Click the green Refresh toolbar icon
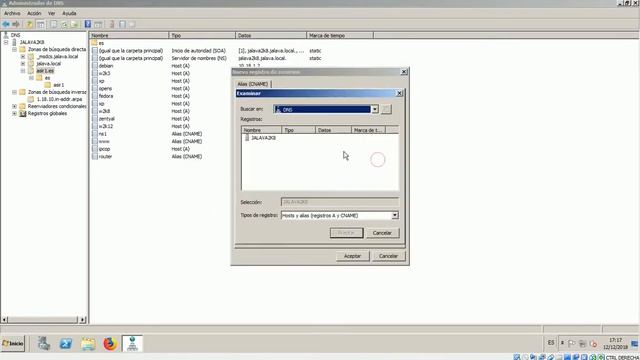The width and height of the screenshot is (640, 360). point(64,24)
